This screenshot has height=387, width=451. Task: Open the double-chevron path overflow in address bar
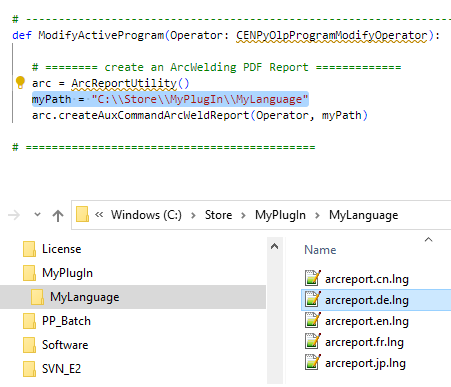pos(99,215)
